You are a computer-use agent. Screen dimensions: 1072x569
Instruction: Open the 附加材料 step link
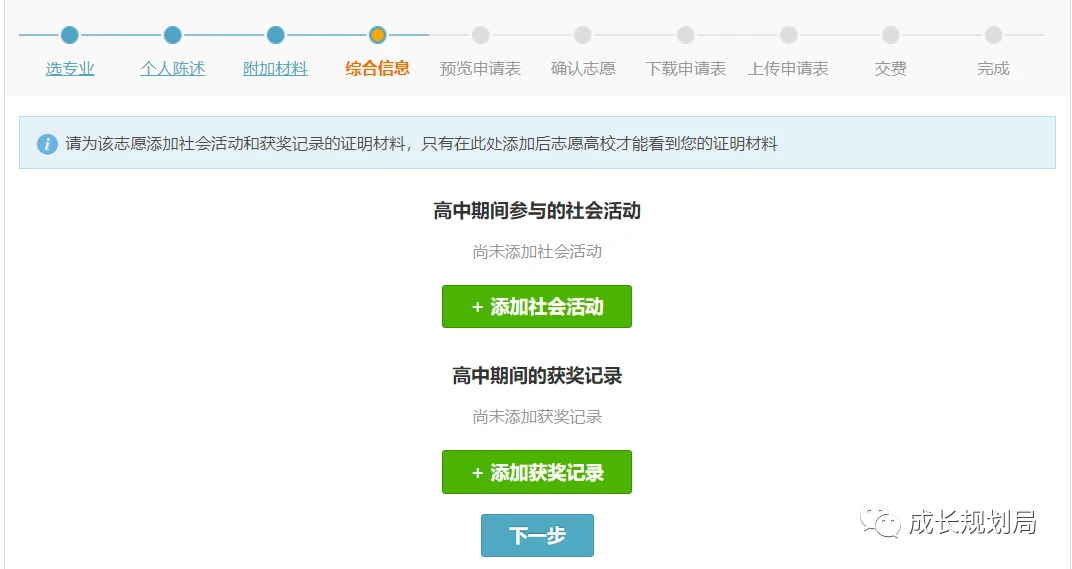click(275, 68)
